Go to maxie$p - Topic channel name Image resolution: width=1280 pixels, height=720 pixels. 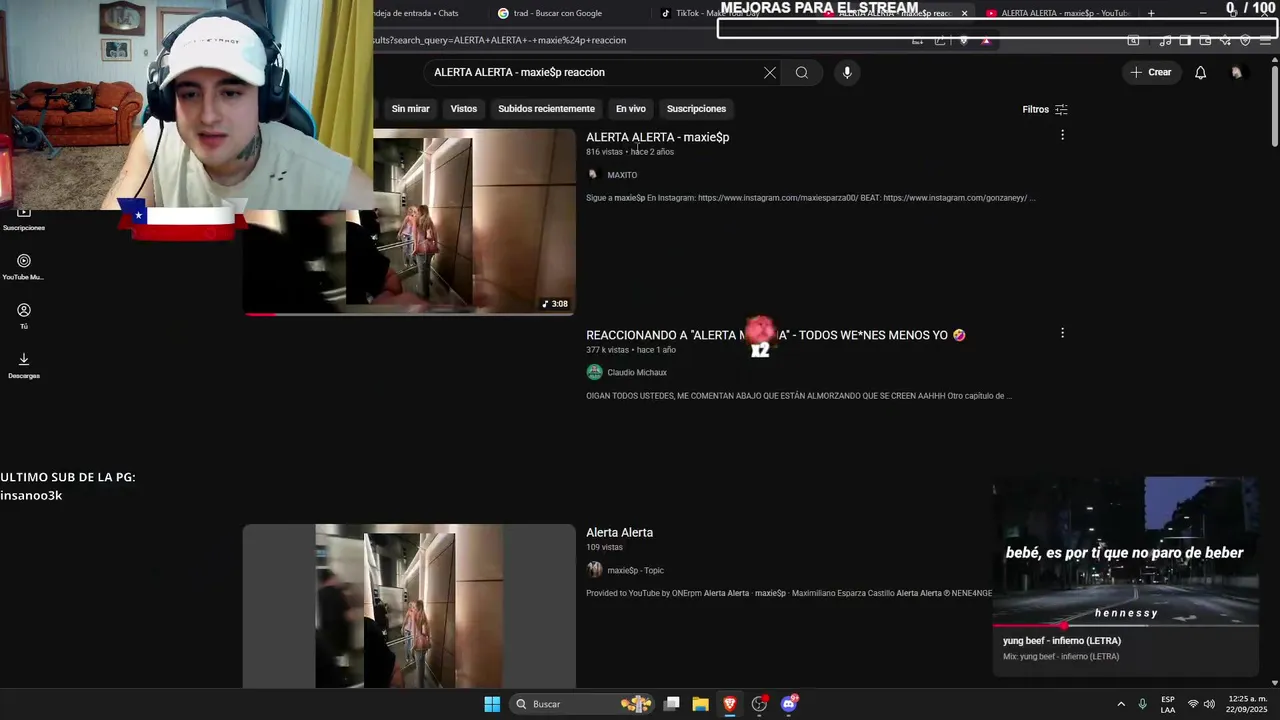pyautogui.click(x=635, y=570)
